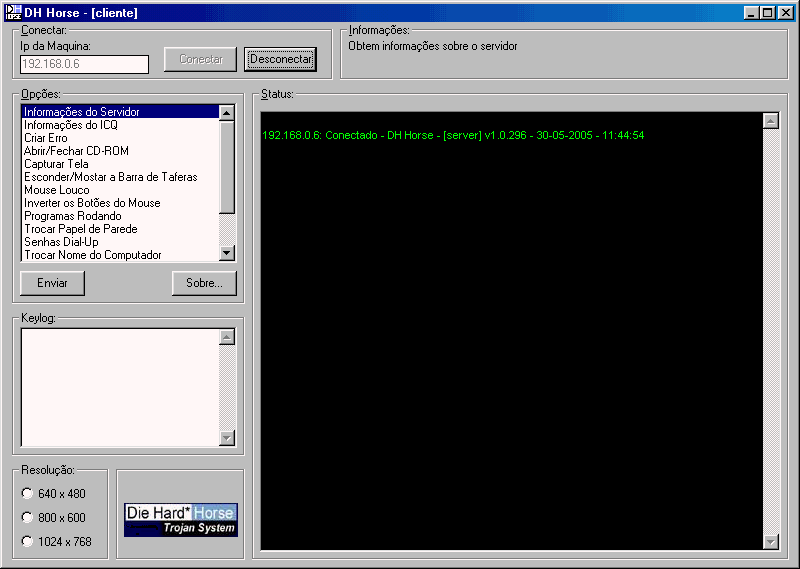Select Senhas Dial-Up list entry

click(x=61, y=242)
